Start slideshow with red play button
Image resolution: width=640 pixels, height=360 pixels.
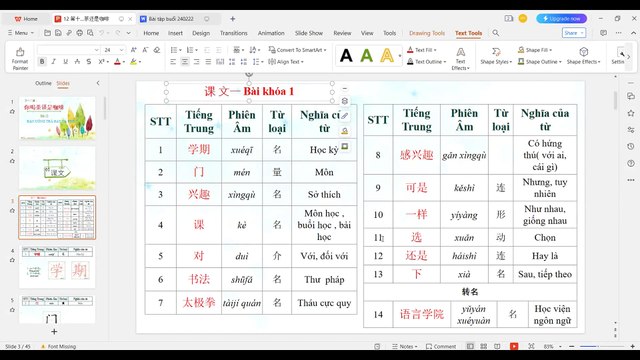[x=514, y=346]
